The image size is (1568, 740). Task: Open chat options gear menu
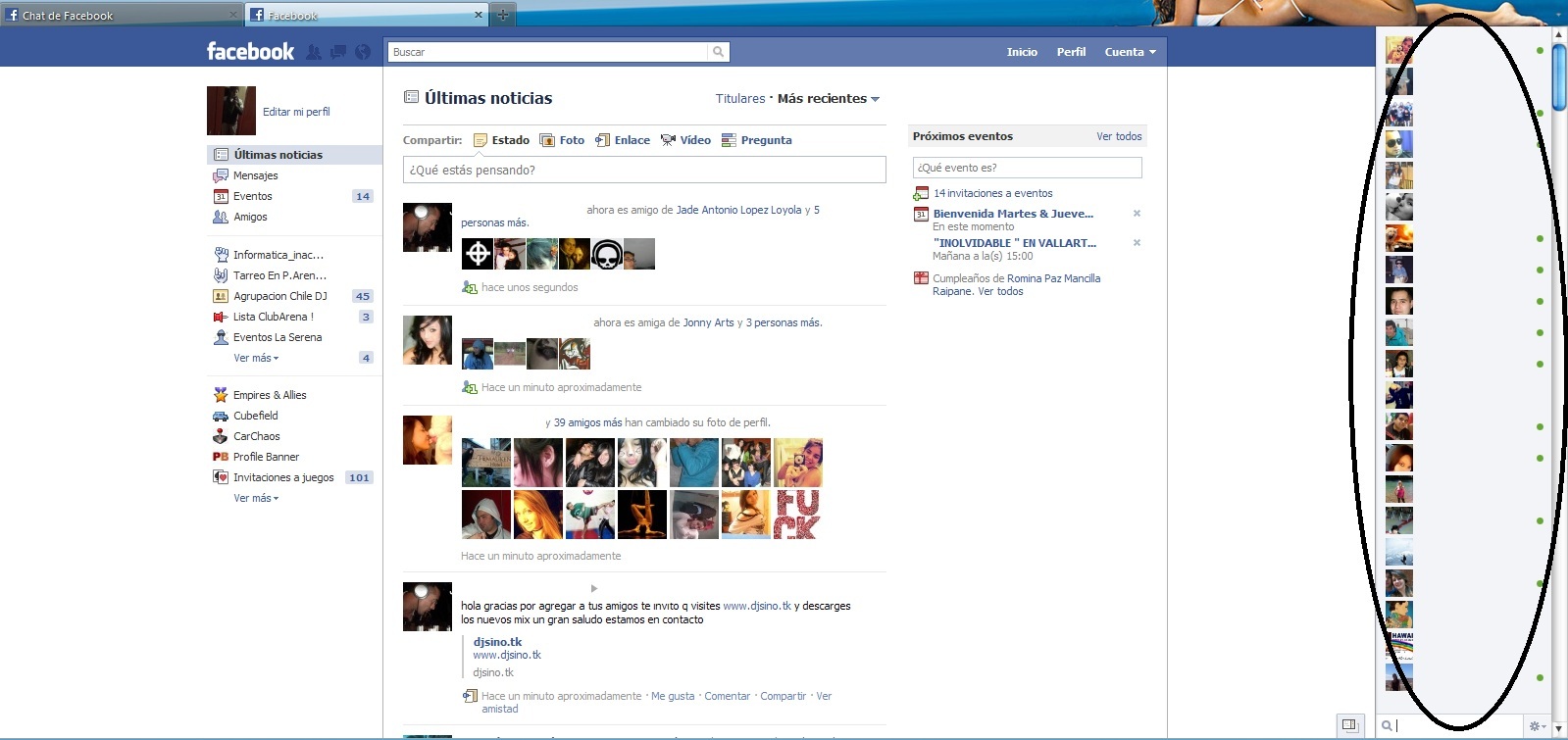1538,726
